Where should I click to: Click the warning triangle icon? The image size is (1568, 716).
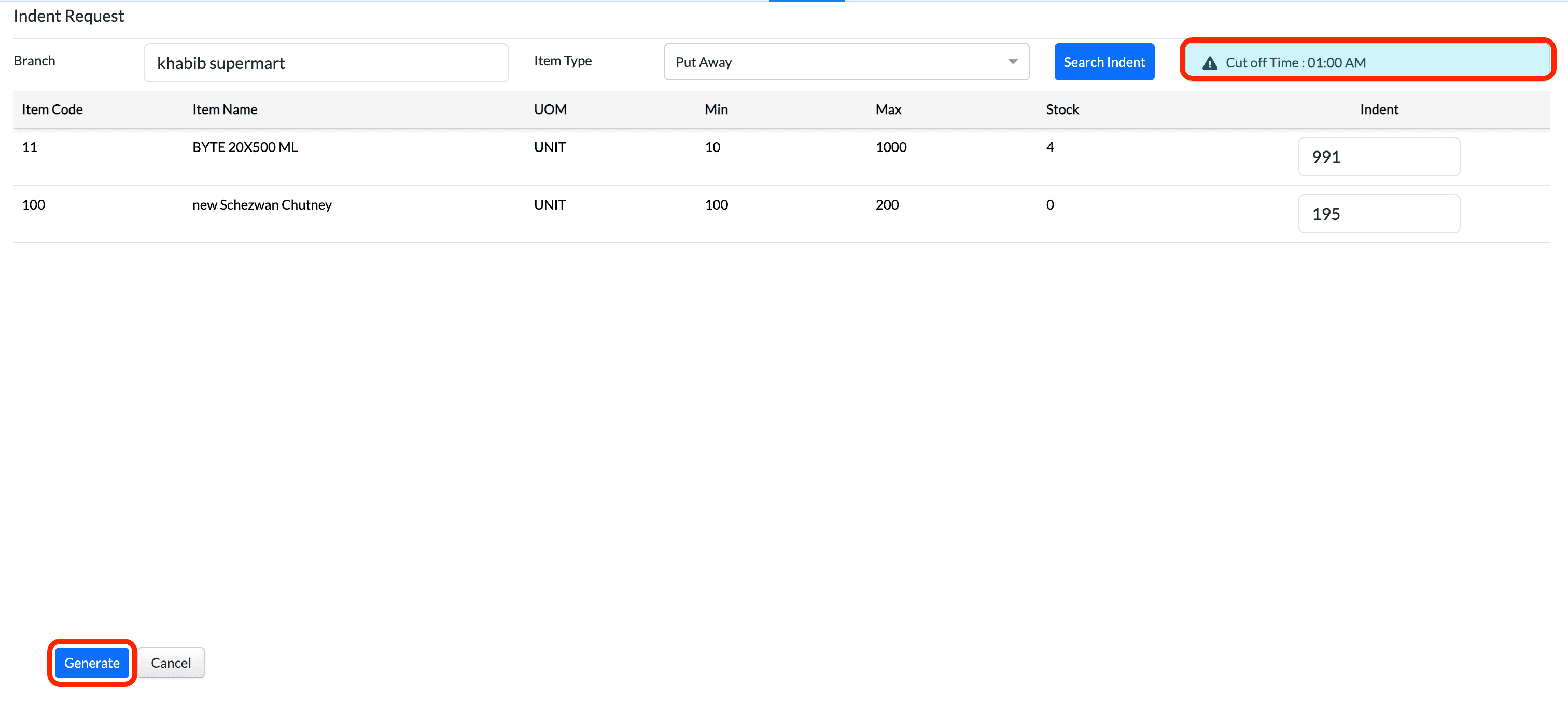[x=1210, y=63]
